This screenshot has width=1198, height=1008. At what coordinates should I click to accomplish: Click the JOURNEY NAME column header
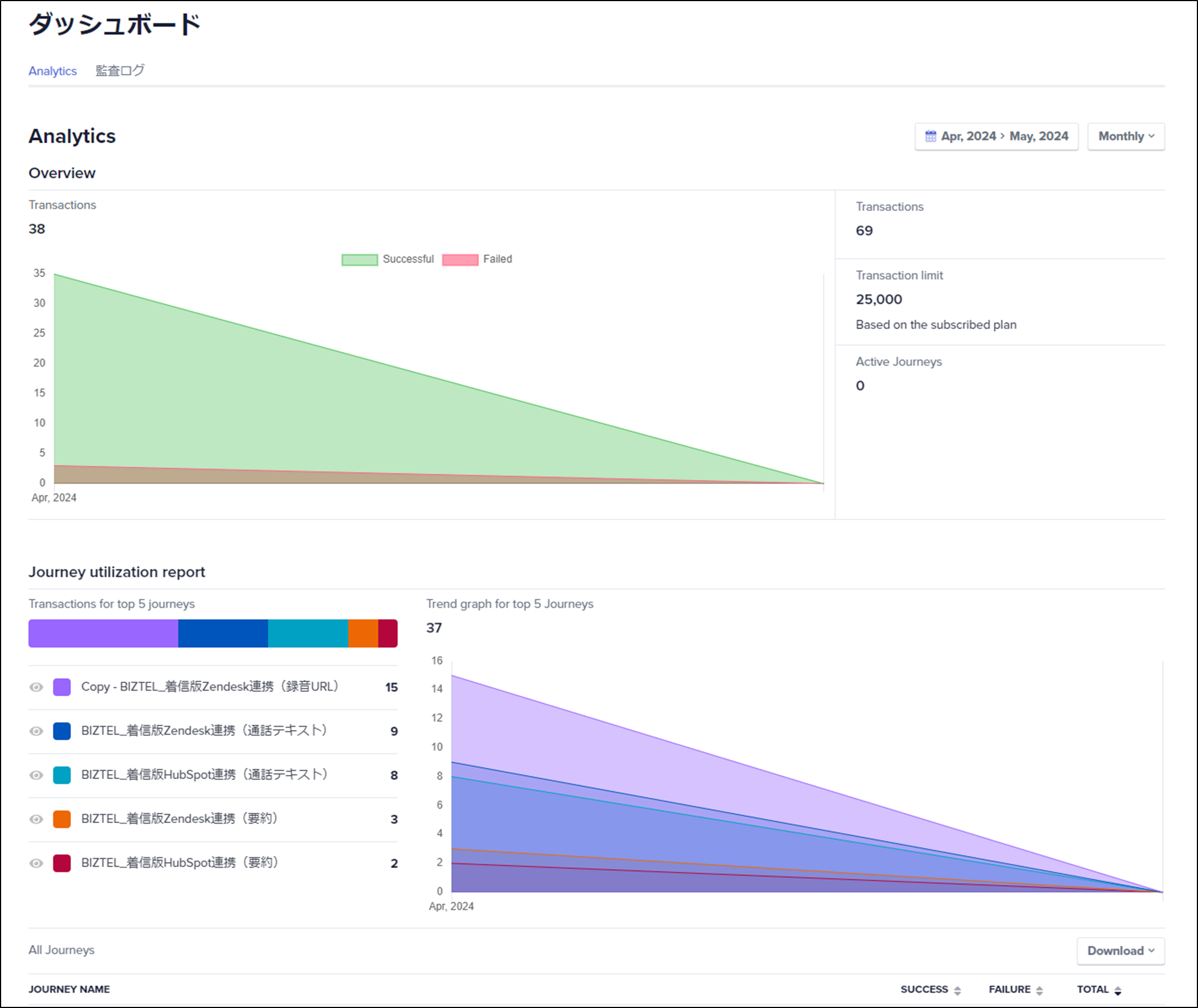point(69,989)
